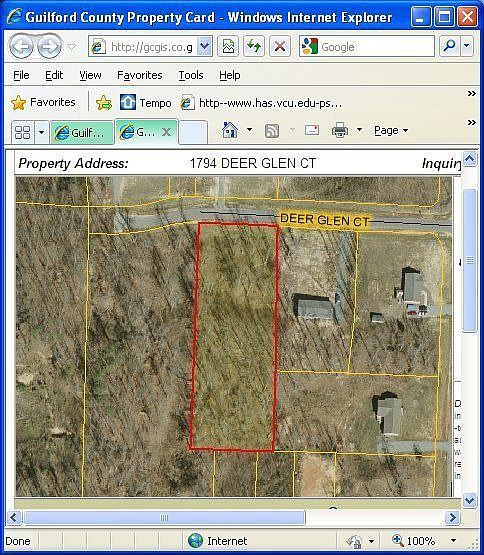Open the Edit menu
This screenshot has width=484, height=555.
54,75
